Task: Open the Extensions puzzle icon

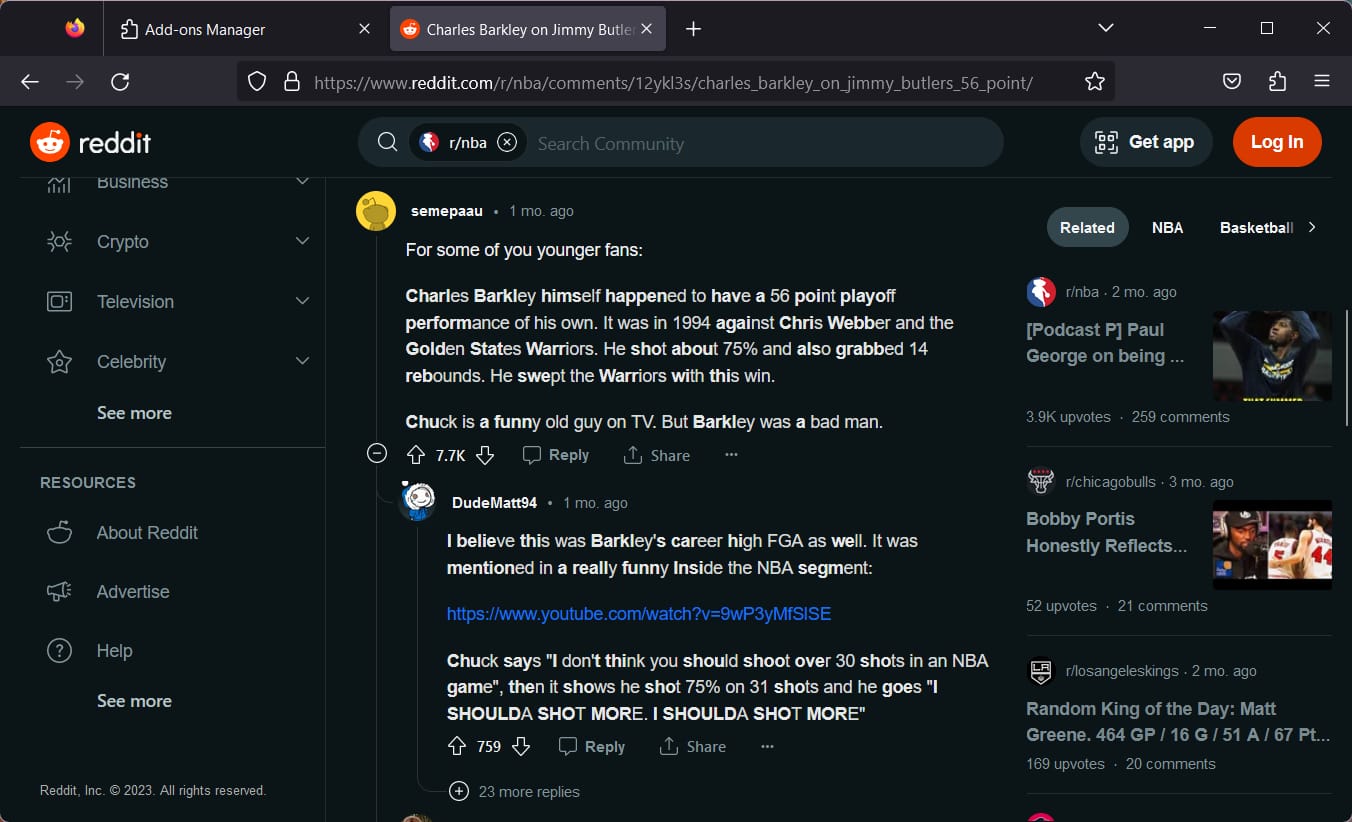Action: (x=1277, y=82)
